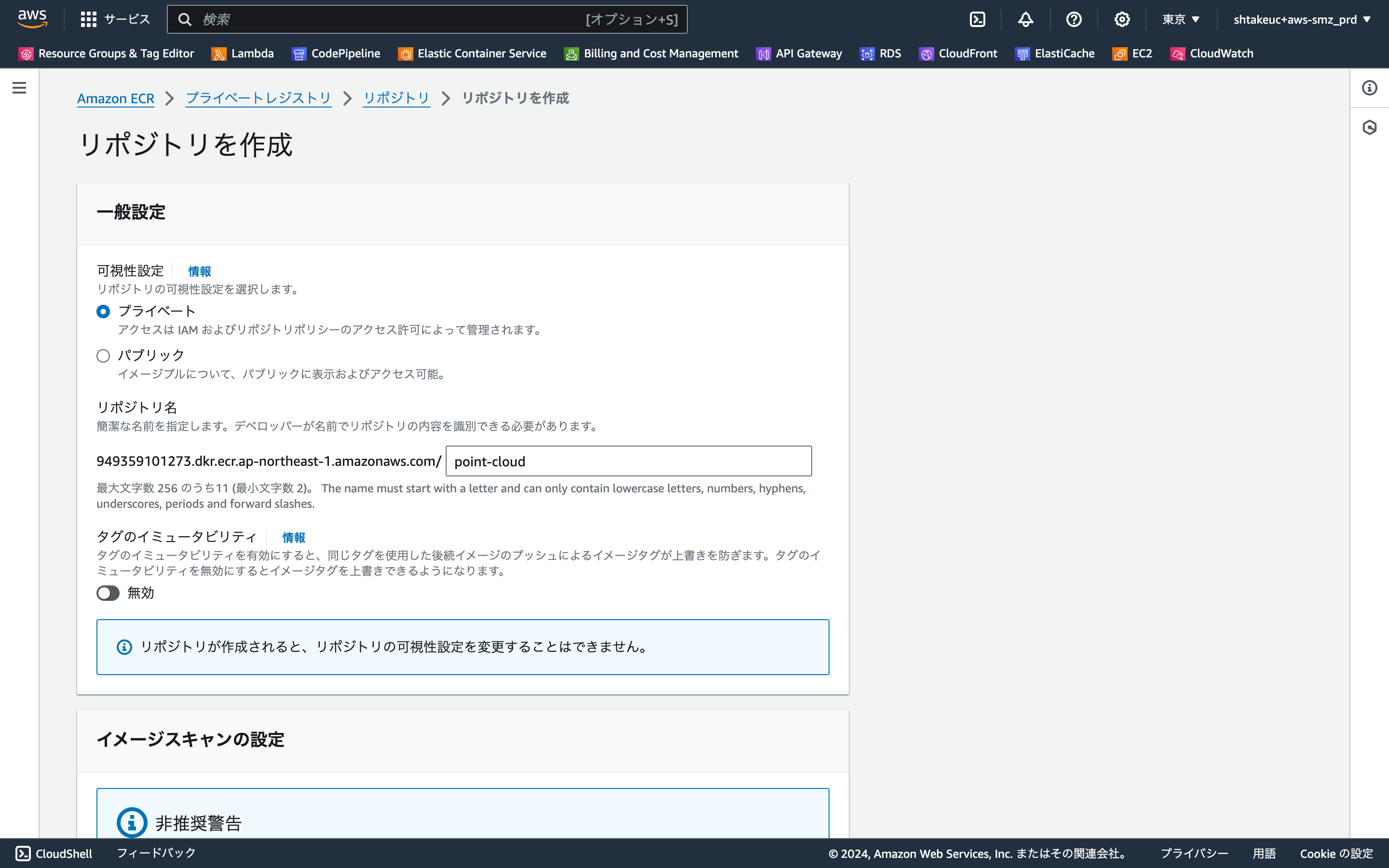Open the help question mark icon
This screenshot has height=868, width=1389.
point(1074,19)
